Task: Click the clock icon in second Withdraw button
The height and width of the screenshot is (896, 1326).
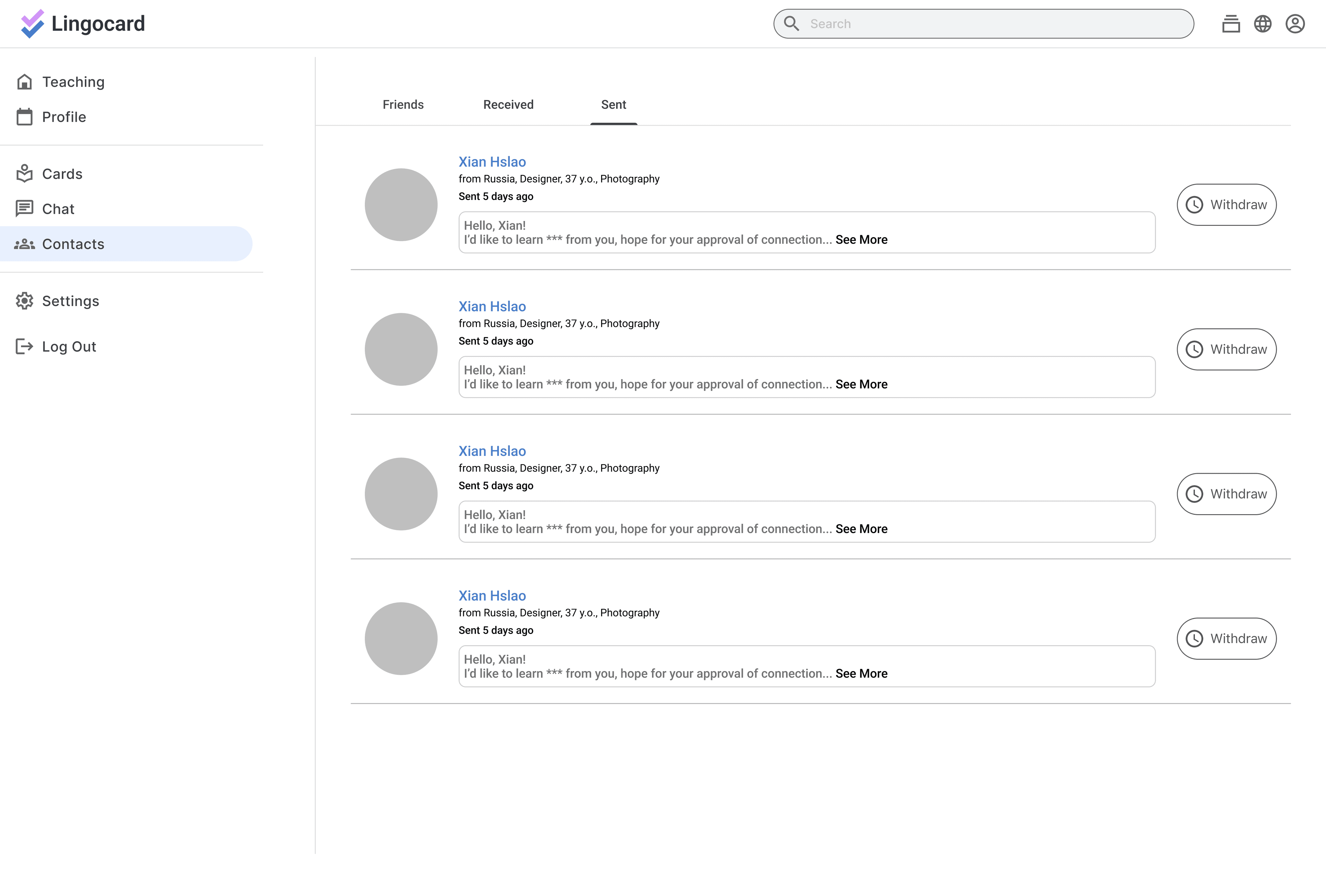Action: coord(1194,349)
